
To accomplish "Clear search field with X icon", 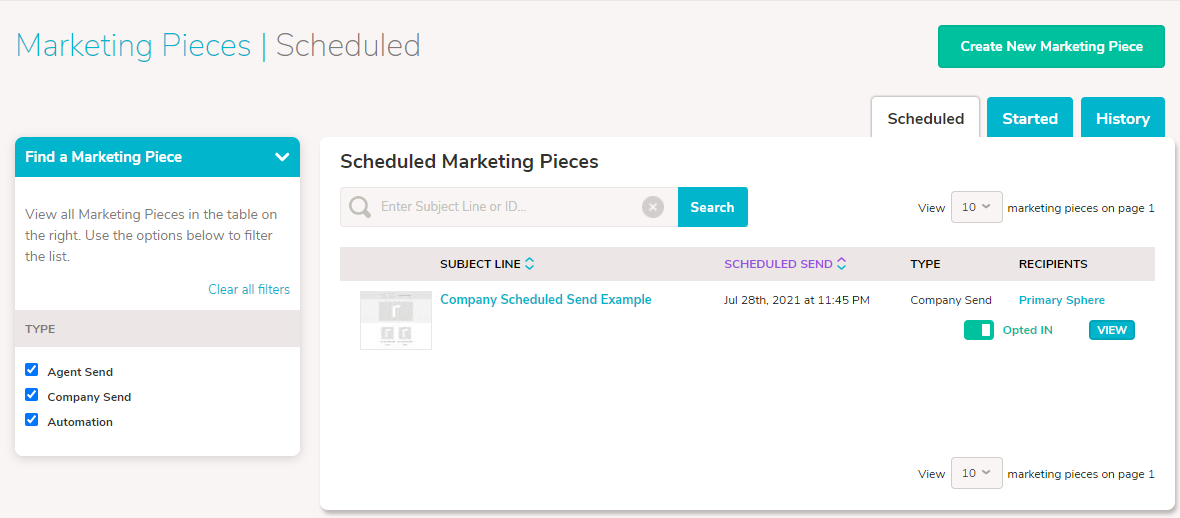I will point(652,207).
